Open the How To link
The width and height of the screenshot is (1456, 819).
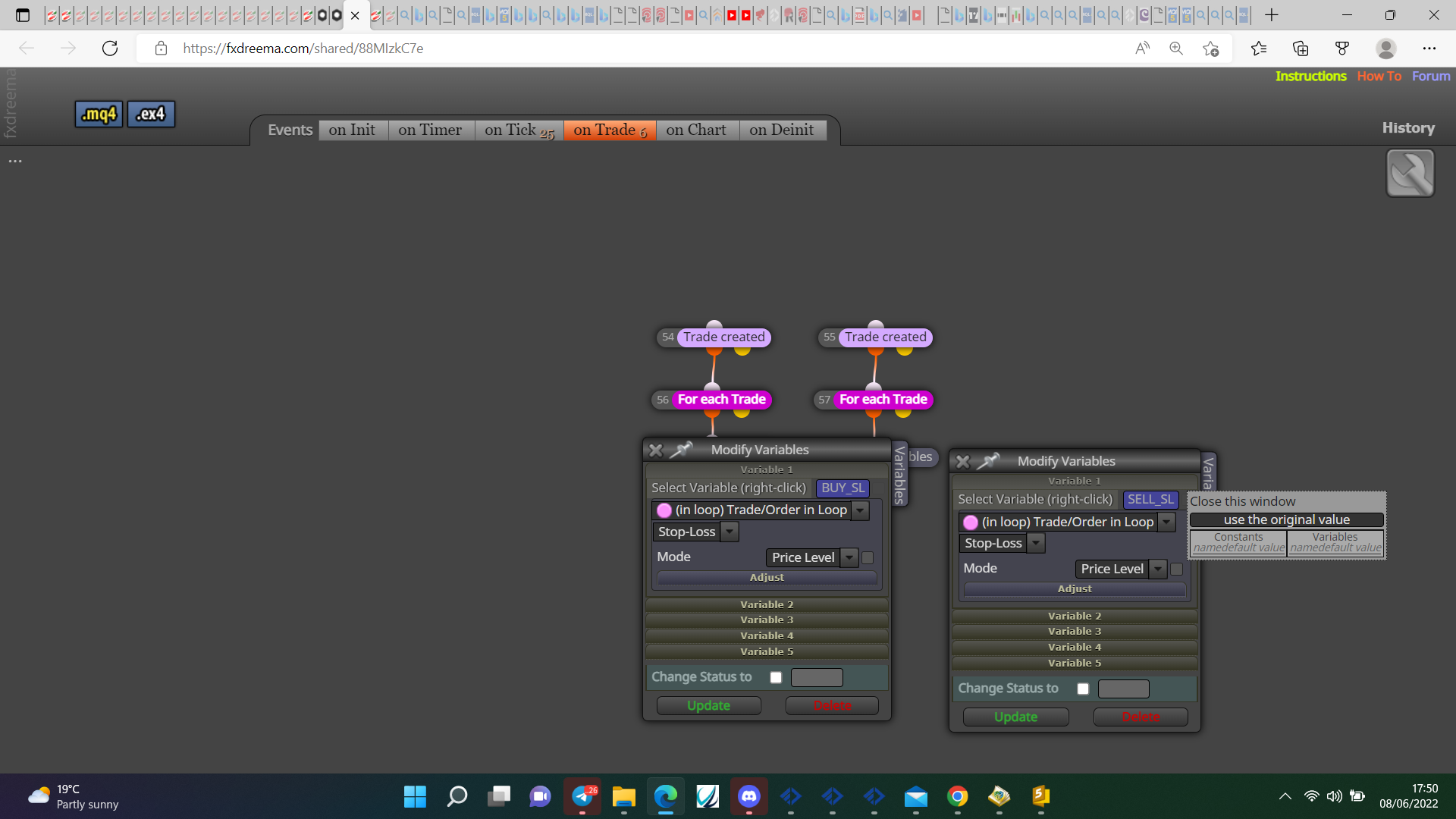pos(1379,76)
